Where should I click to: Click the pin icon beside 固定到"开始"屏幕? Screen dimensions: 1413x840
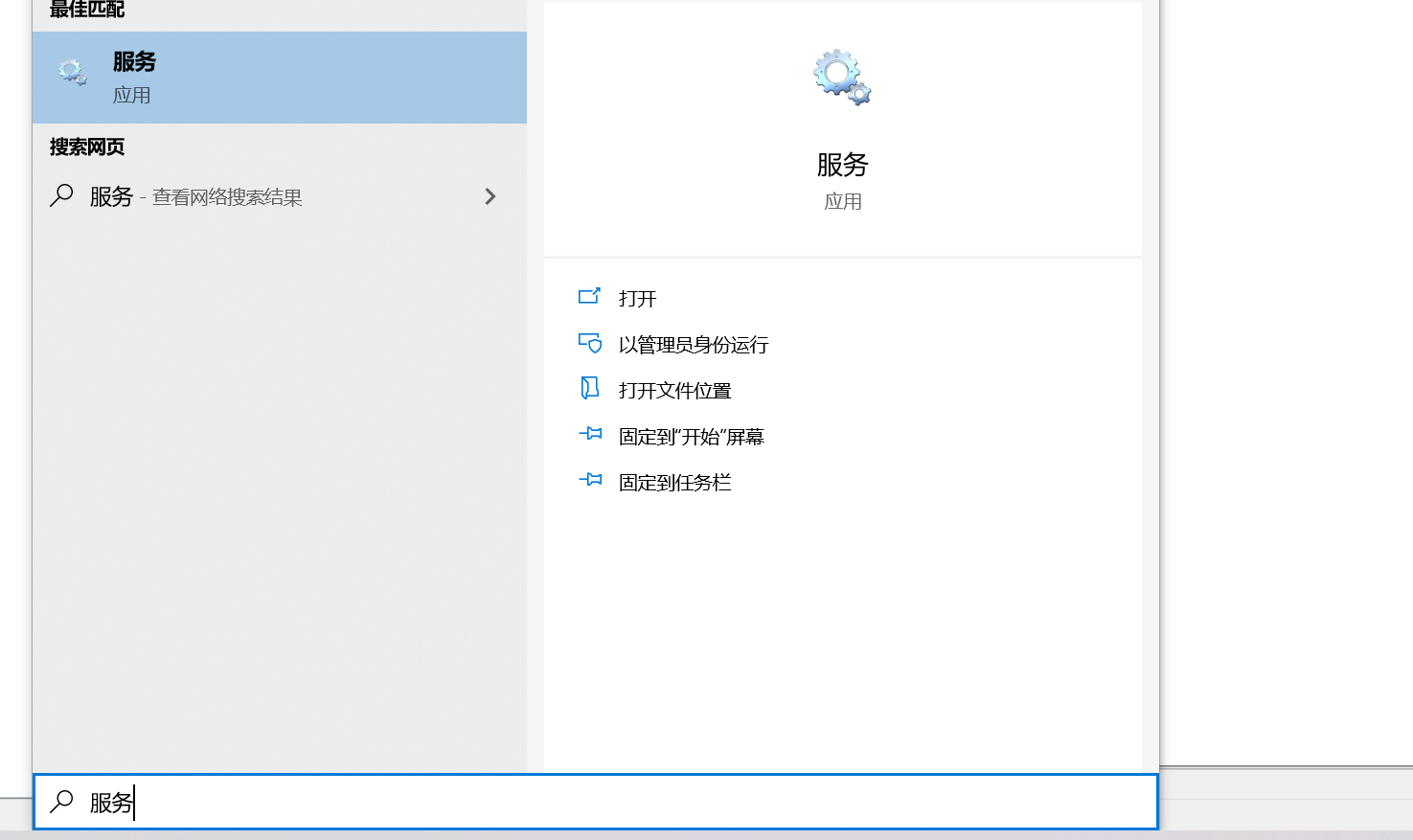coord(590,434)
